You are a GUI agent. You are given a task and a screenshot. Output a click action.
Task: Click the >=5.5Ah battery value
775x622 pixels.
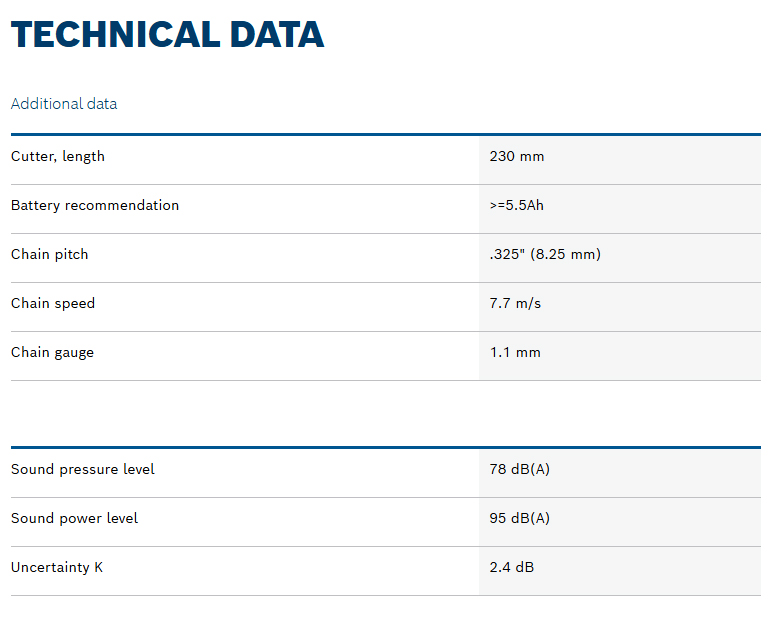(516, 205)
